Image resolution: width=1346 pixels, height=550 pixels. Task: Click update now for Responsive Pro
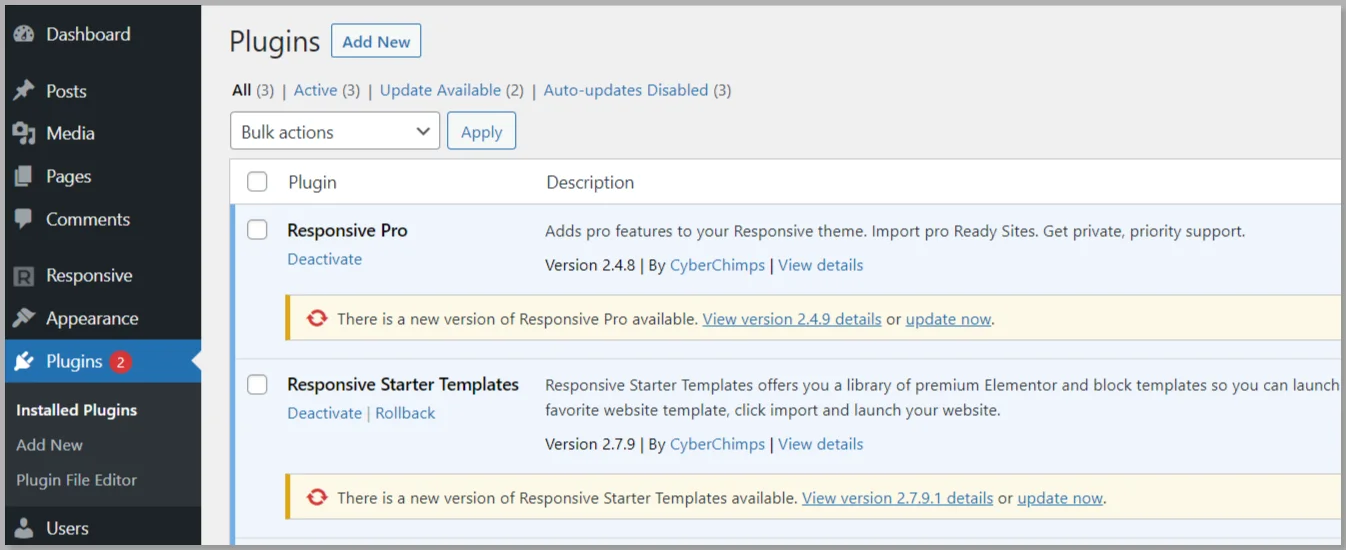[948, 319]
